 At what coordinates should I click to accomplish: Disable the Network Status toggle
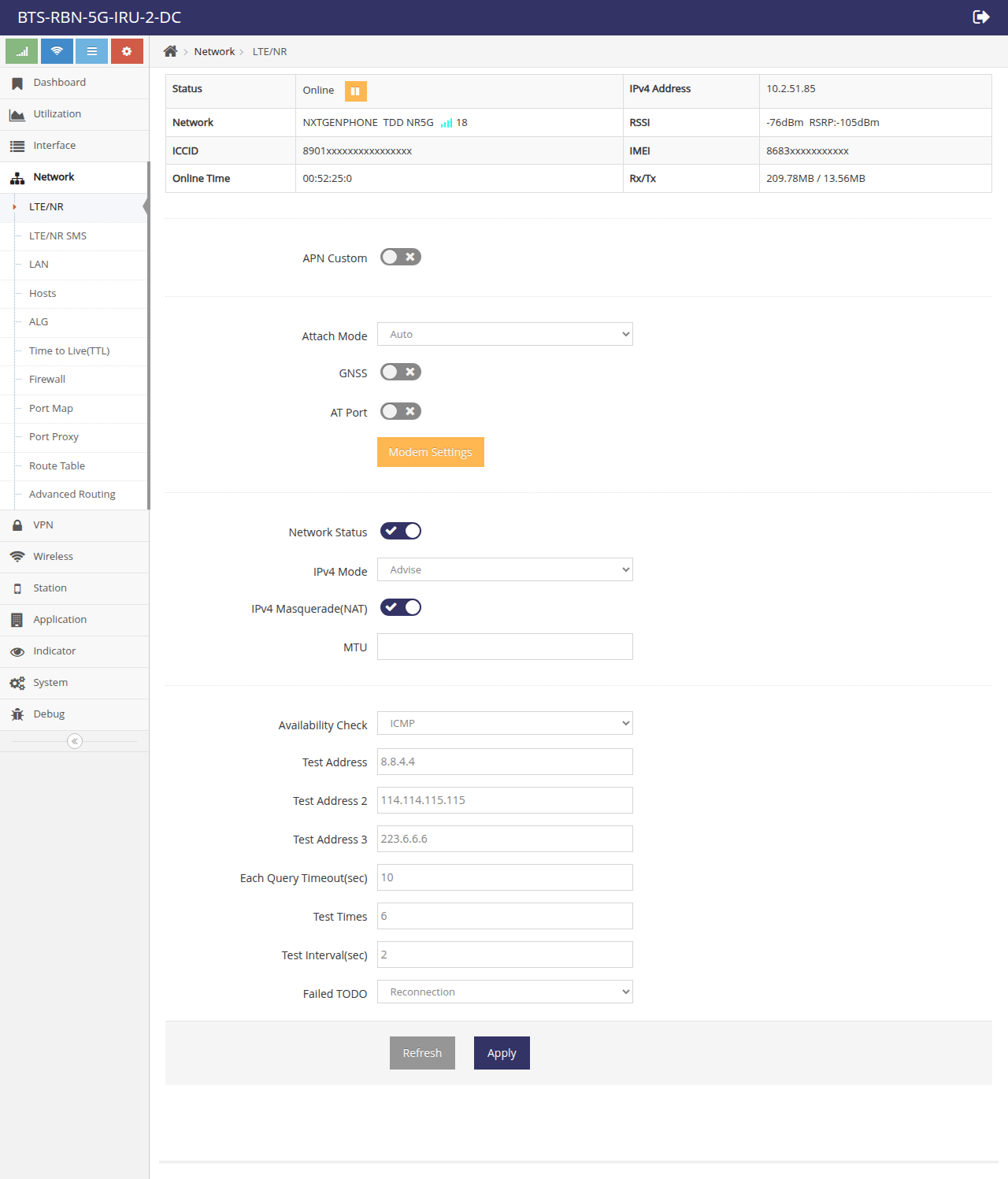click(401, 531)
